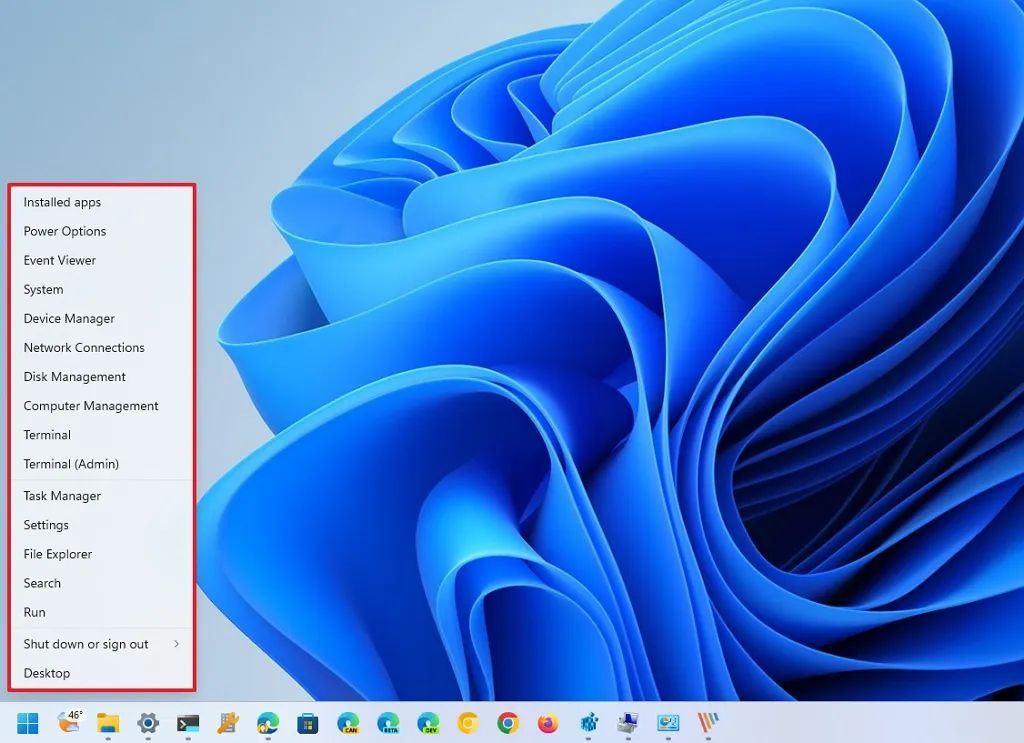Choose Terminal (Admin) in the menu
The height and width of the screenshot is (743, 1024).
tap(71, 464)
